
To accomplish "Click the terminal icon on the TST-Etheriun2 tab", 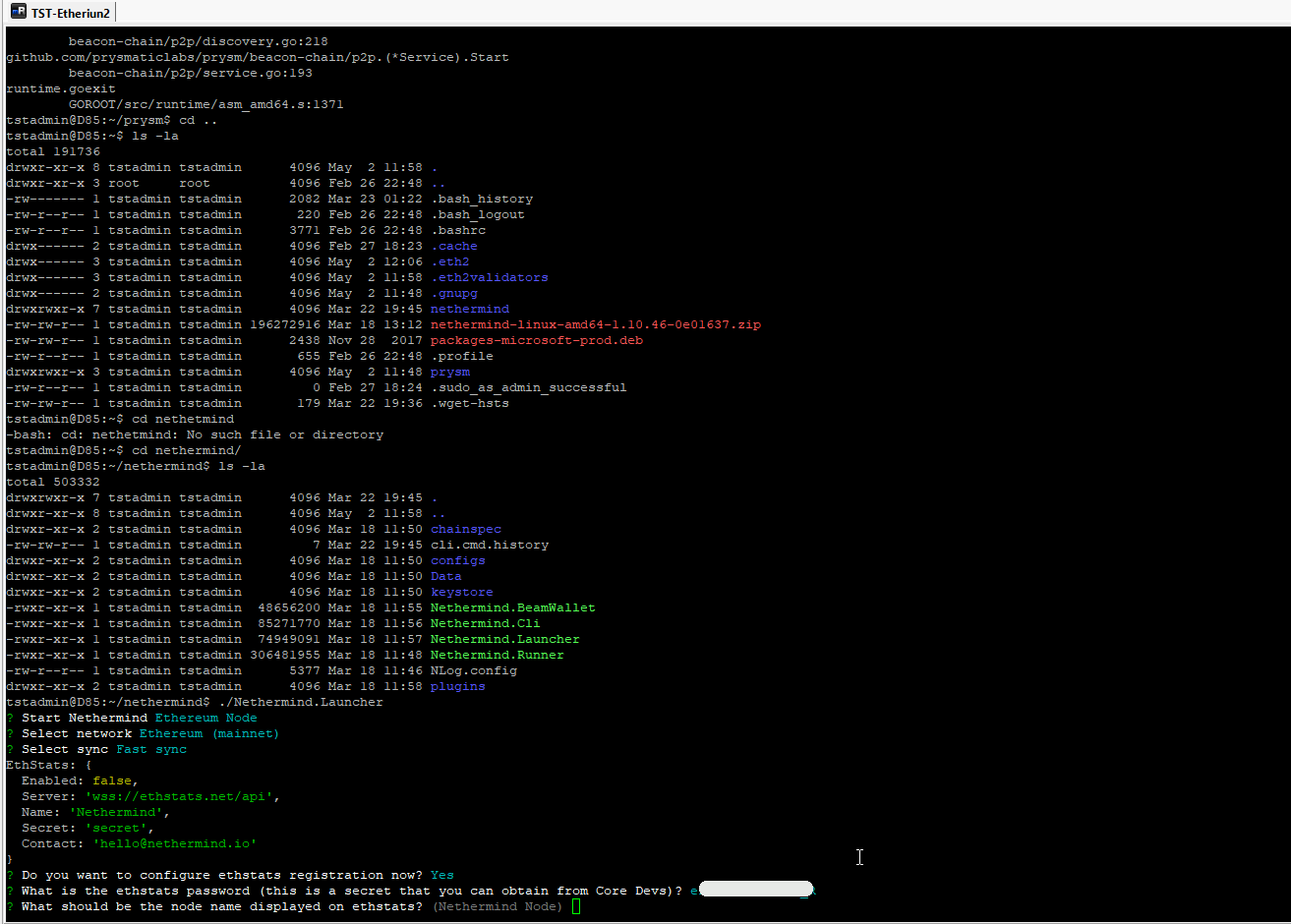I will click(18, 12).
